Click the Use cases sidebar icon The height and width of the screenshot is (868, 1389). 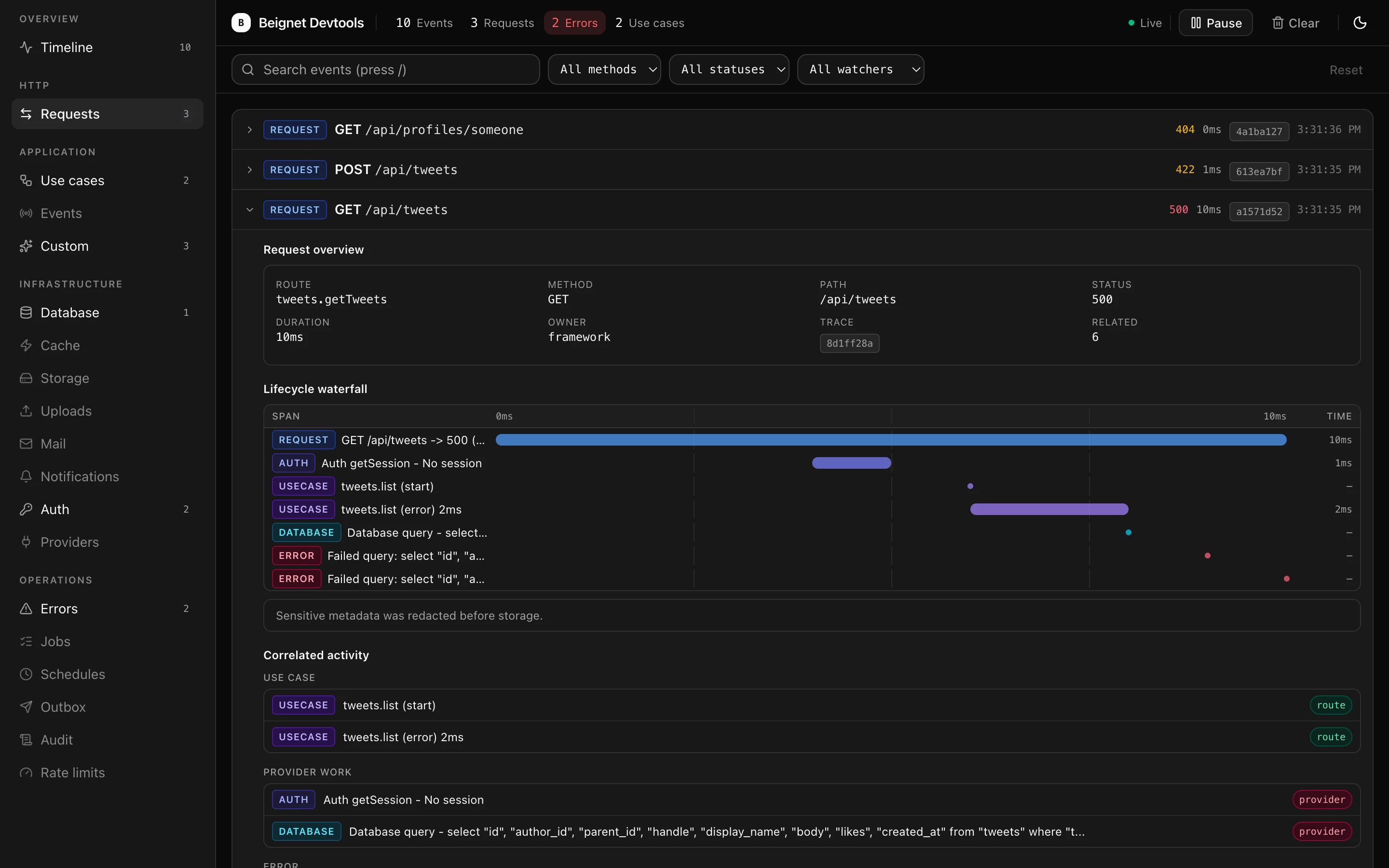pos(26,180)
